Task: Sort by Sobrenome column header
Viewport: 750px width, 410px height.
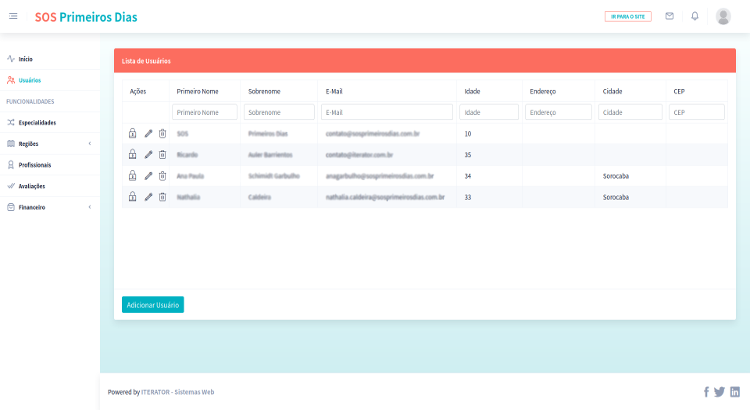Action: pyautogui.click(x=264, y=91)
